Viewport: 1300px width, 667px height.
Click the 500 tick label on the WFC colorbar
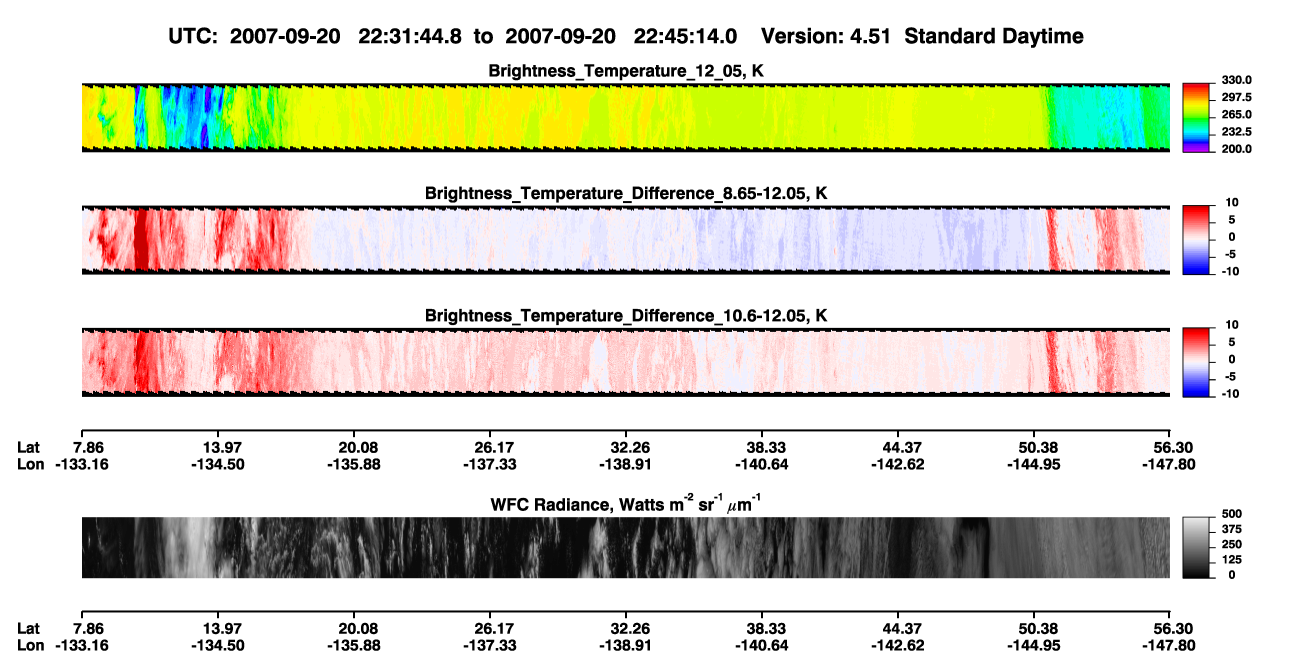[x=1233, y=514]
